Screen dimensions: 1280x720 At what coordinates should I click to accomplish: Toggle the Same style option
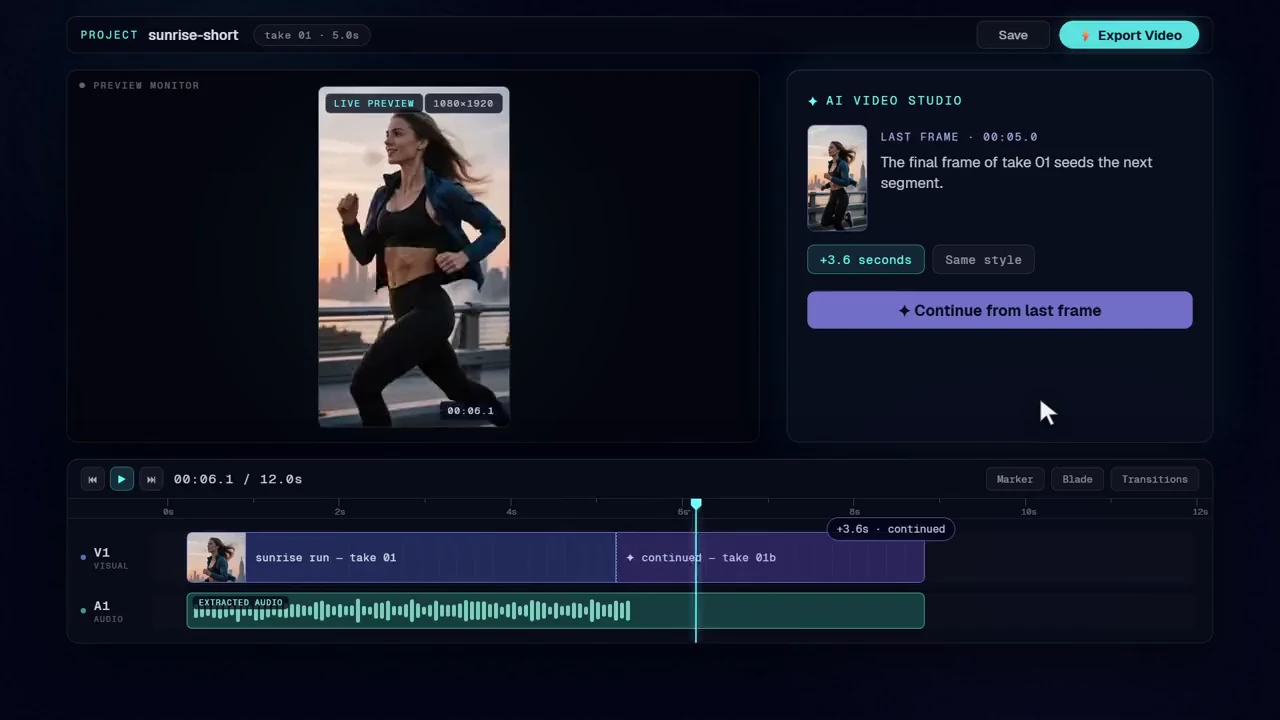[983, 260]
